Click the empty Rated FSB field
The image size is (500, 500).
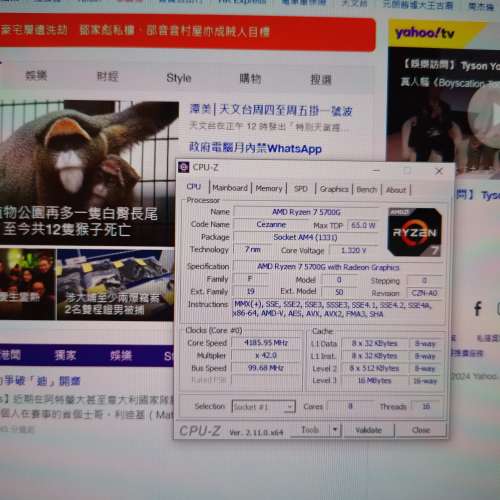tap(266, 380)
